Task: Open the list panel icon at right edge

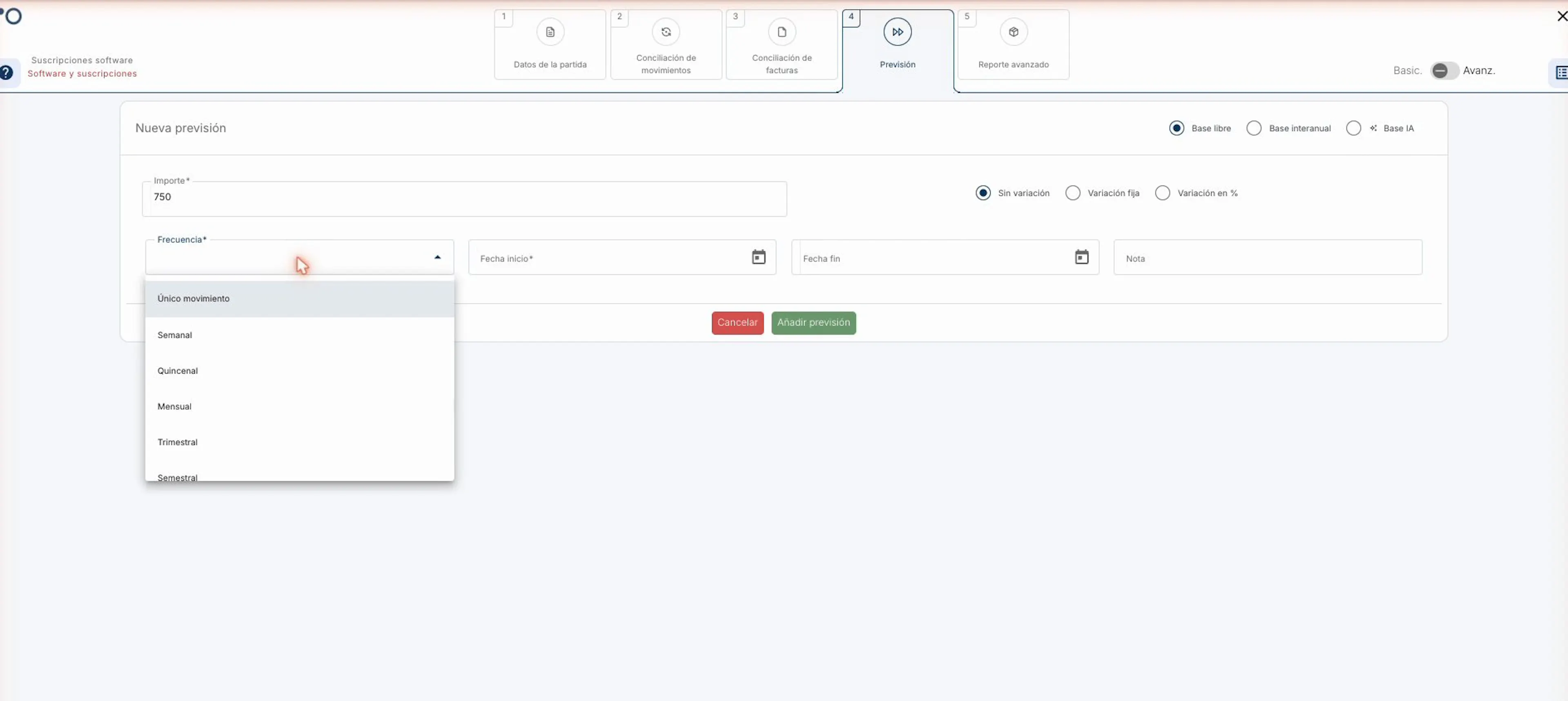Action: point(1561,73)
